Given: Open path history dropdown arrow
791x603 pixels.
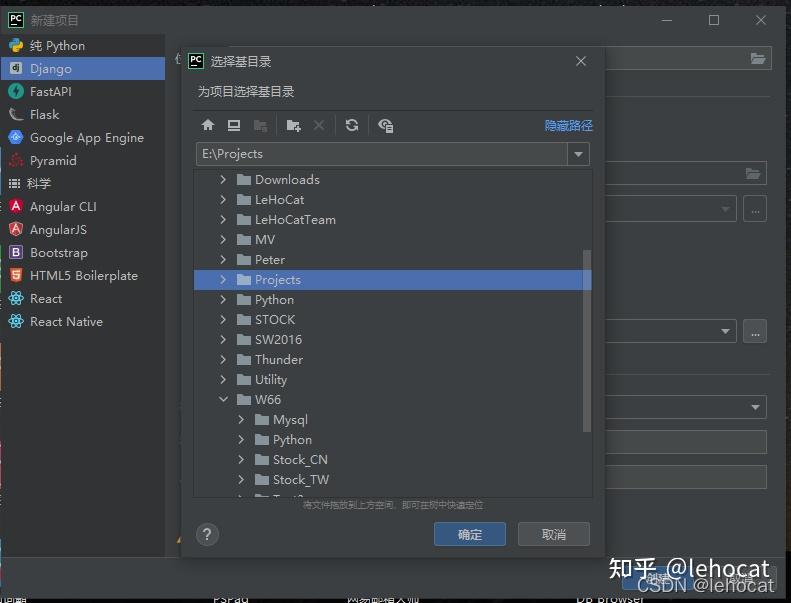Looking at the screenshot, I should pos(578,154).
